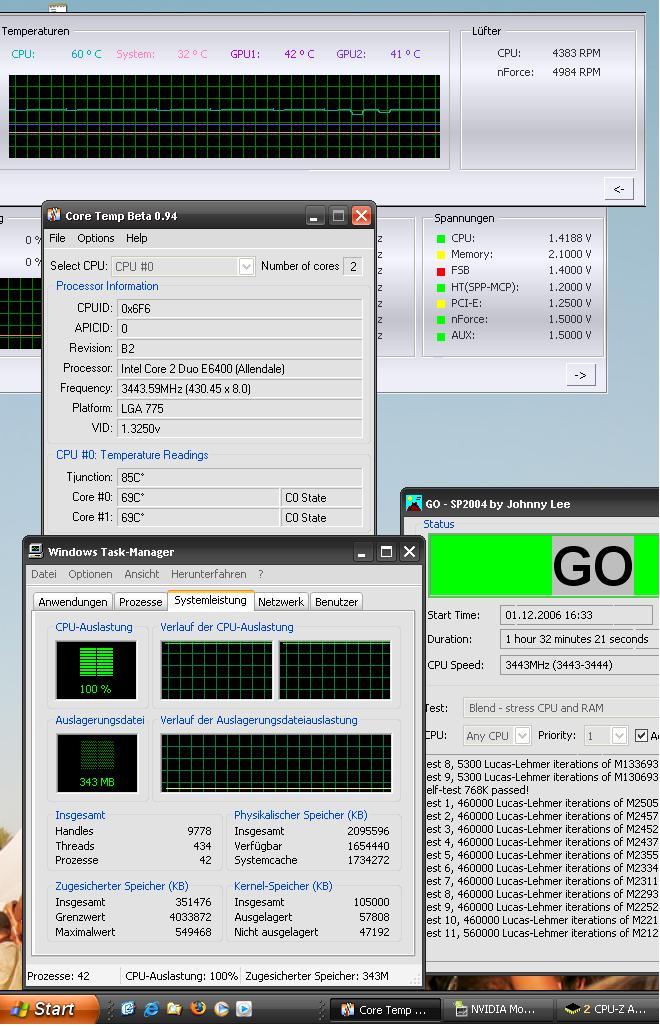Launch Internet Explorer from the quick launch
The width and height of the screenshot is (660, 1027).
tap(151, 1009)
